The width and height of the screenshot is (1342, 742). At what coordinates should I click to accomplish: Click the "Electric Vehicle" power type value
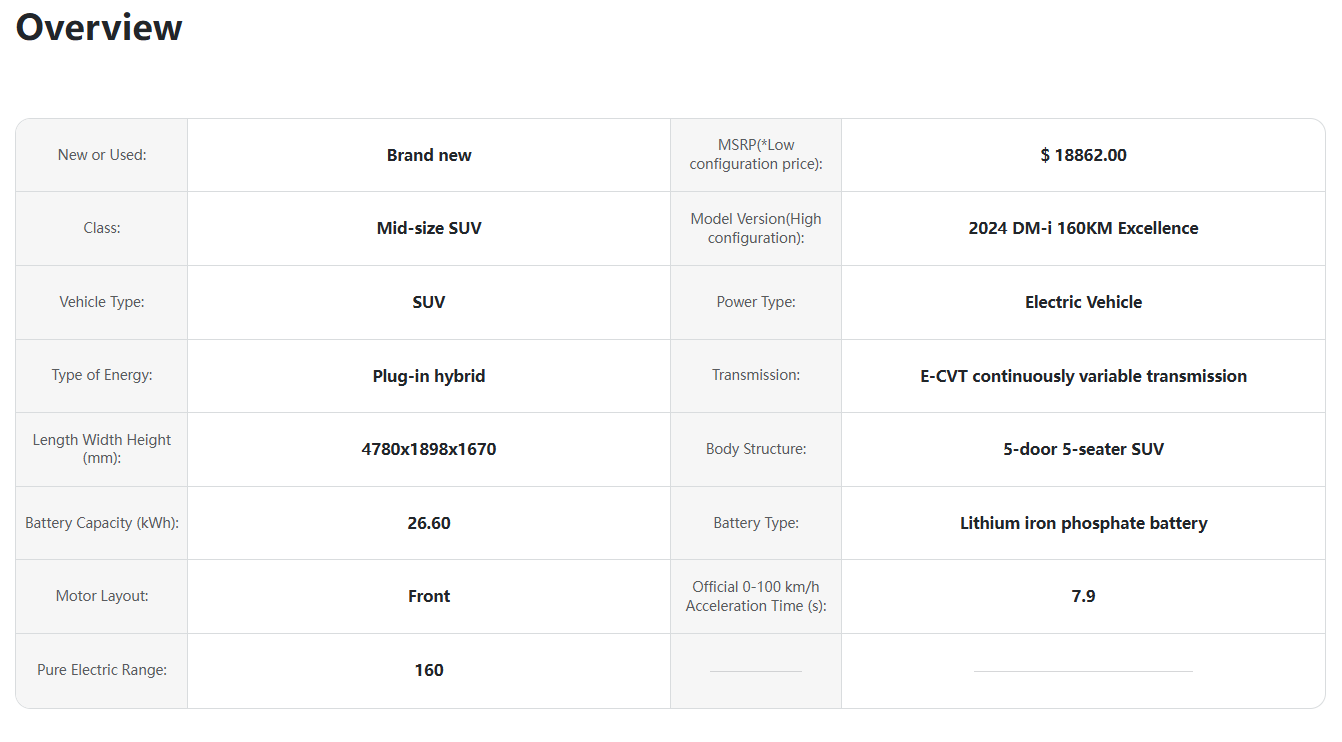pyautogui.click(x=1083, y=302)
